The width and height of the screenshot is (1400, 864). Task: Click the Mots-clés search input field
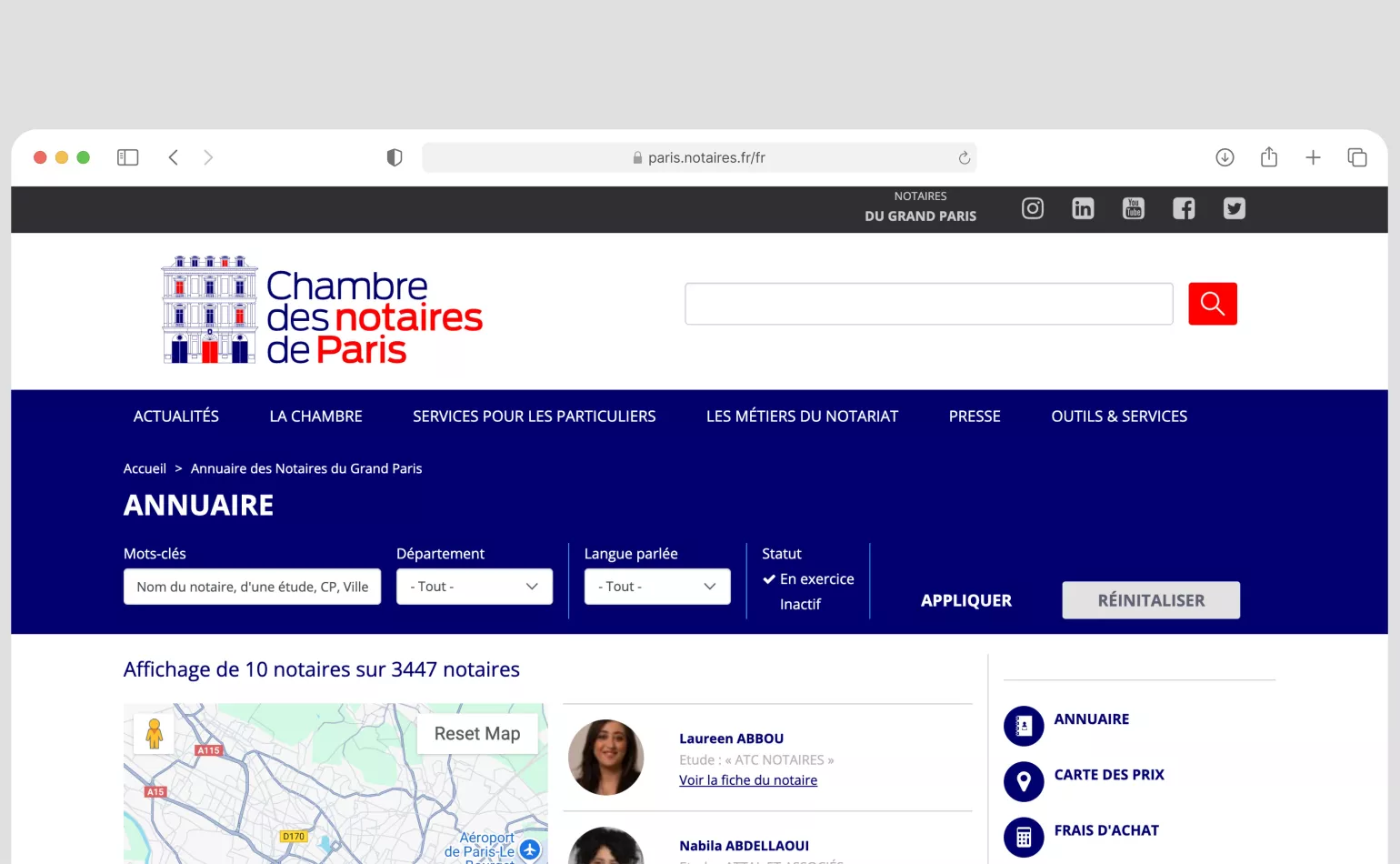(252, 587)
